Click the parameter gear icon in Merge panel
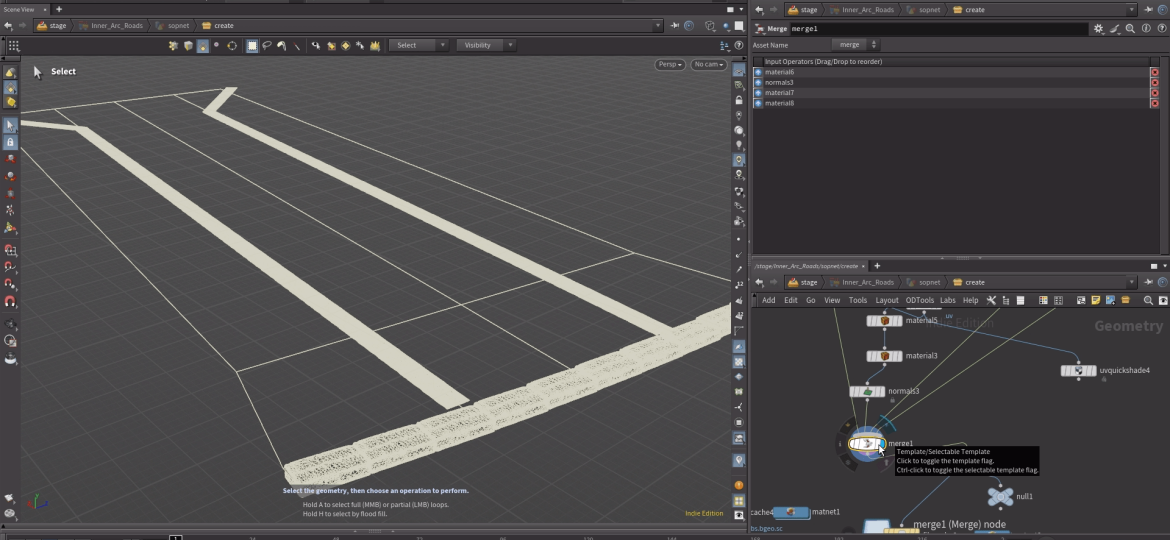This screenshot has height=540, width=1170. click(1099, 29)
